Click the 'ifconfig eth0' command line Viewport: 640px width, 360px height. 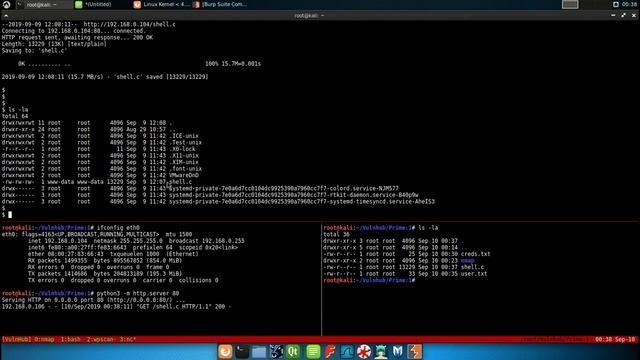pos(118,228)
